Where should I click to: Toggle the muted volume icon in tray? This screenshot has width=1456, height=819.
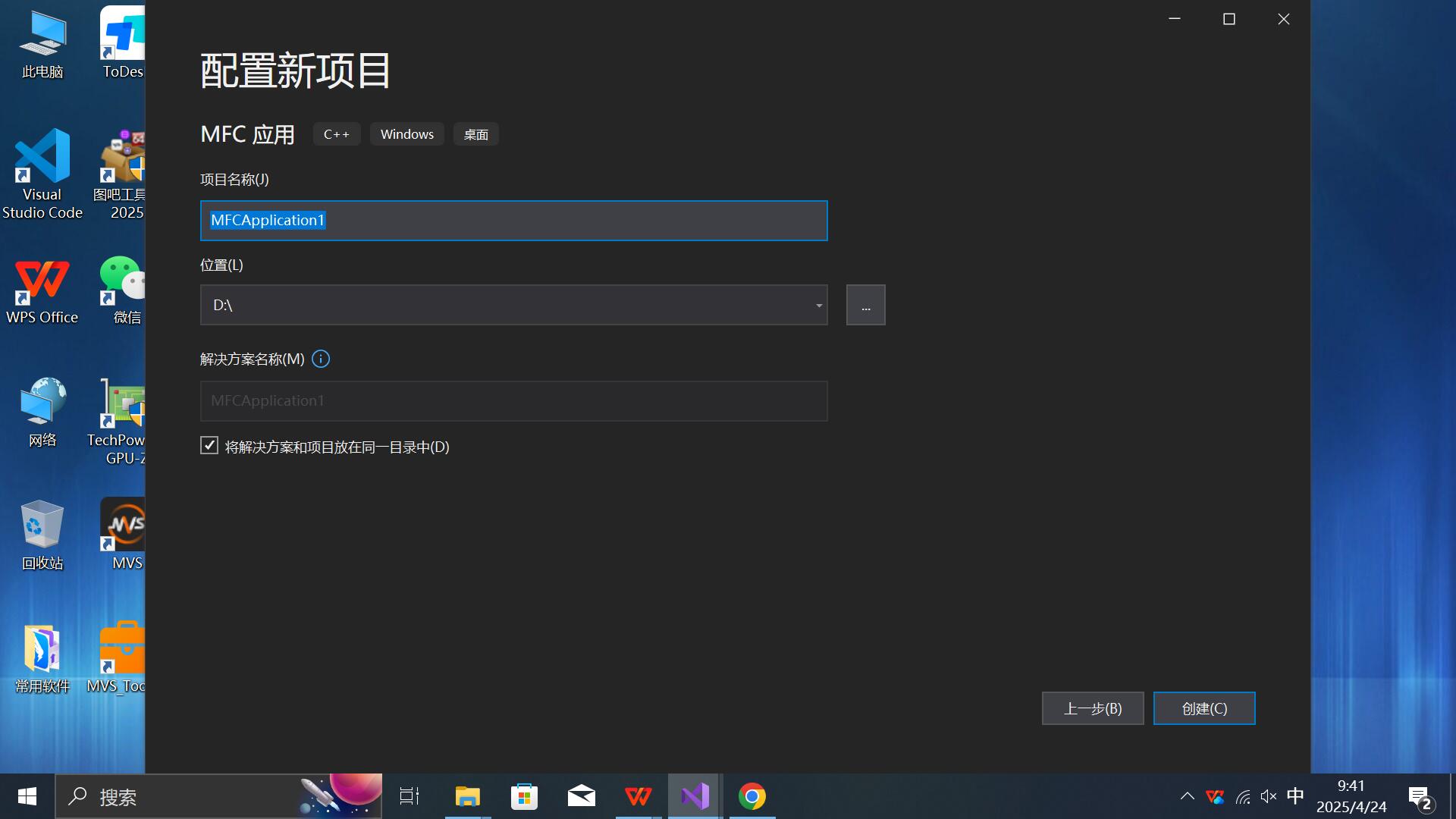[1268, 796]
